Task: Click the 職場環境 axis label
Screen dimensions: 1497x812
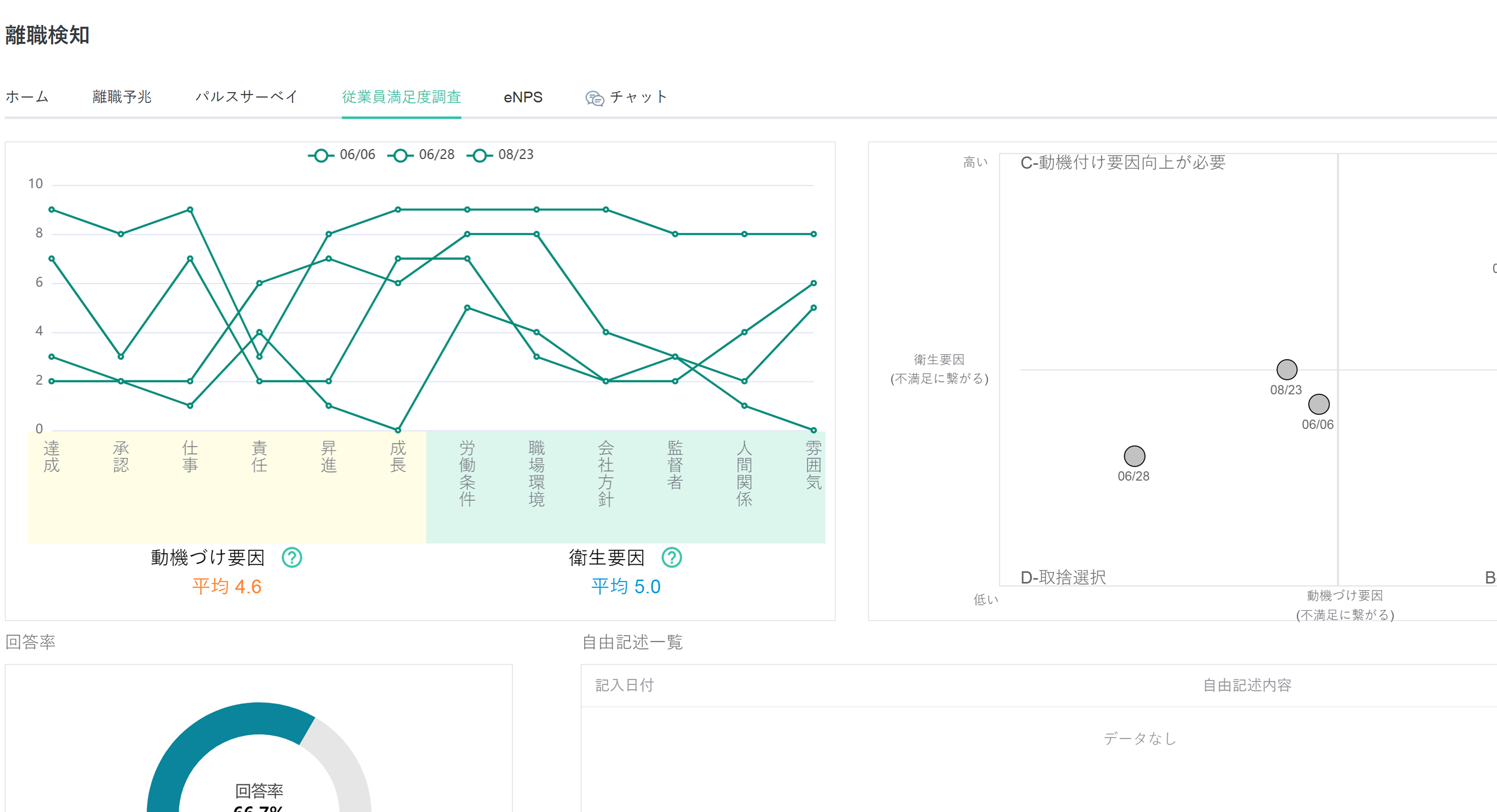Action: click(536, 473)
